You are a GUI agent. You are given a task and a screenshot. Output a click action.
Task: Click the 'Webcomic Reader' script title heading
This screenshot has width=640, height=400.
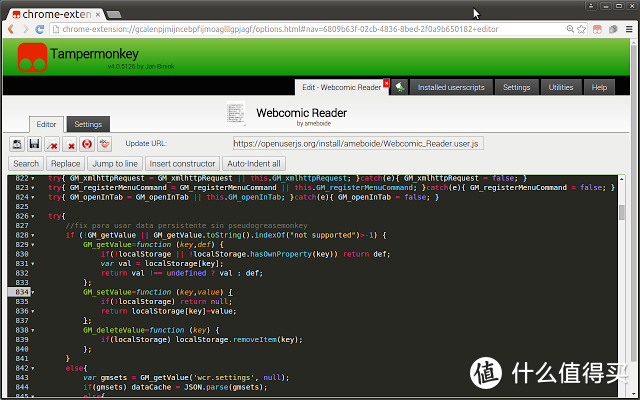tap(301, 113)
